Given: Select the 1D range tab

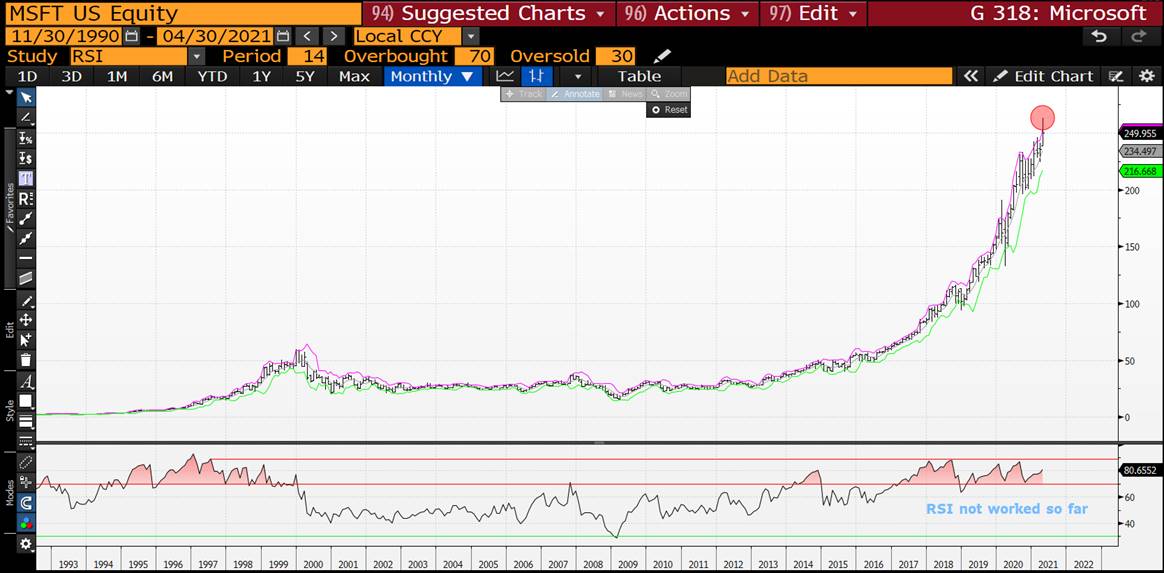Looking at the screenshot, I should (x=27, y=76).
